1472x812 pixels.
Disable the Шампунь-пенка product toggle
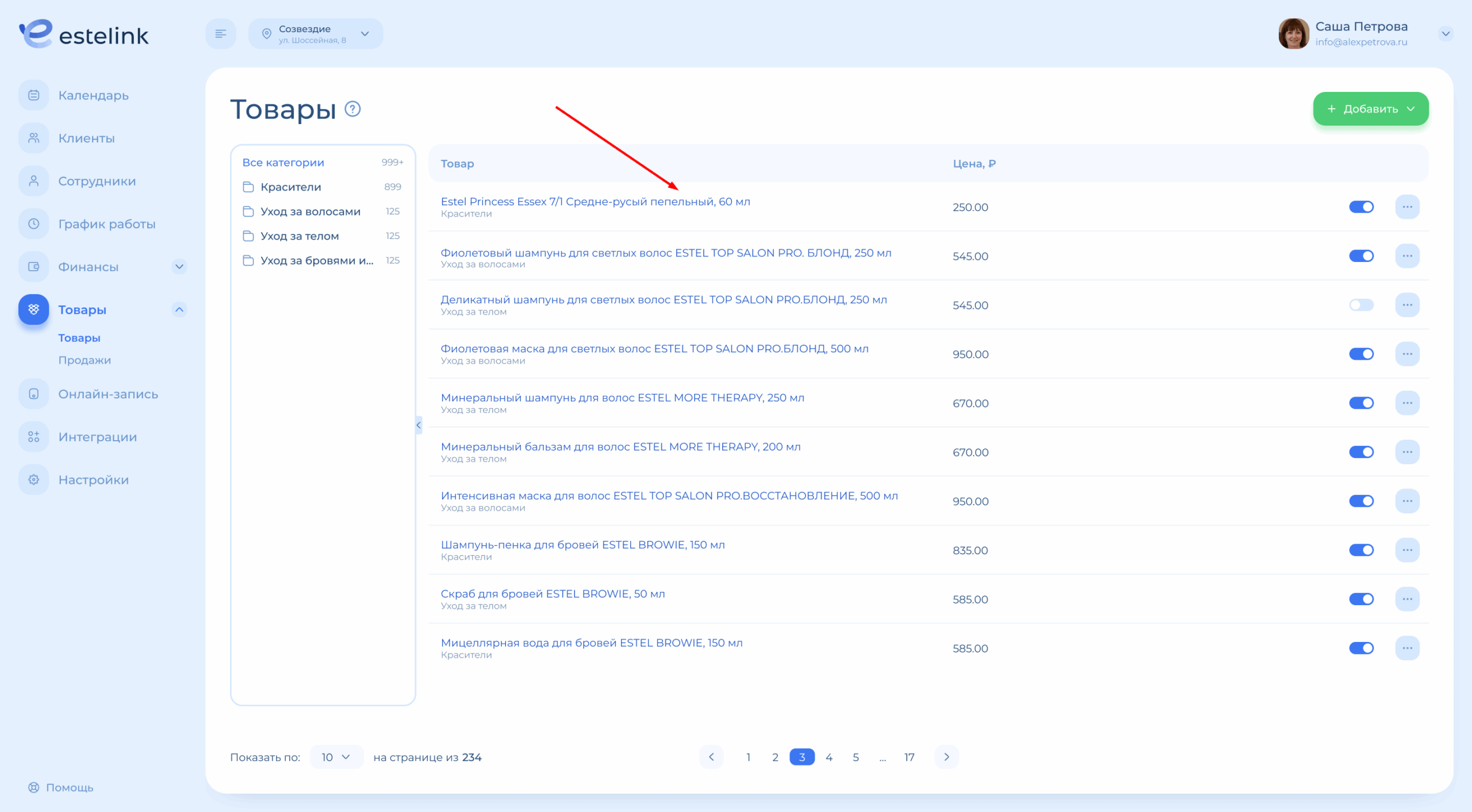pyautogui.click(x=1361, y=550)
